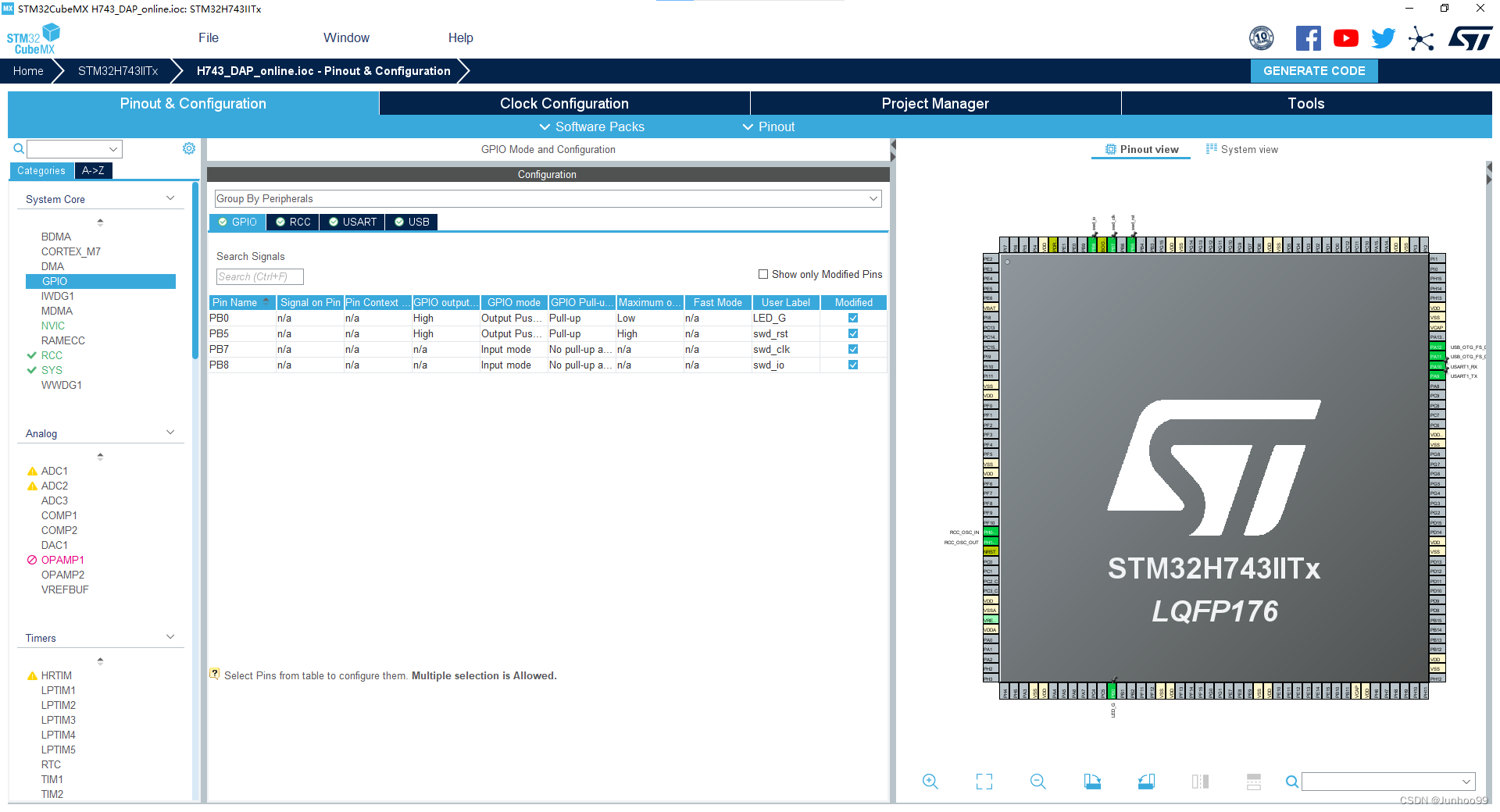This screenshot has width=1500, height=812.
Task: Click the pinout search magnifier icon
Action: point(1292,782)
